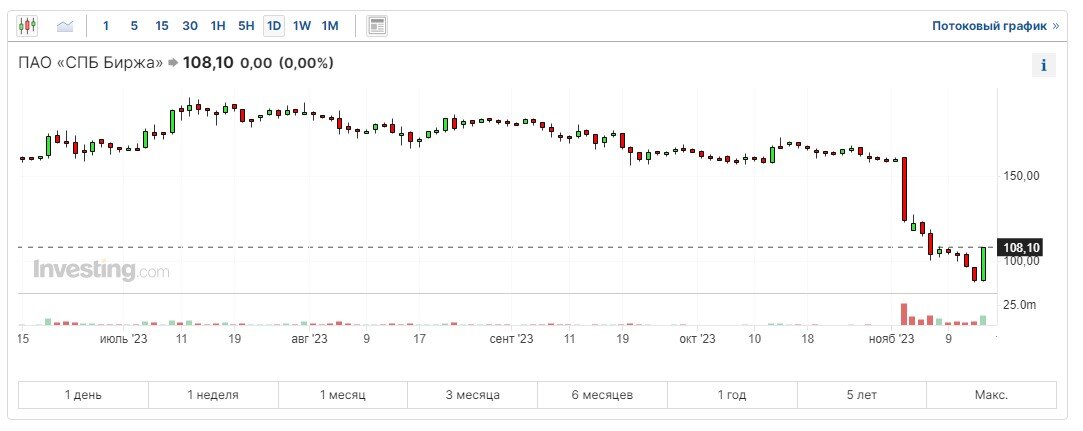1083x431 pixels.
Task: Open the news overlay icon in toolbar
Action: [x=376, y=26]
